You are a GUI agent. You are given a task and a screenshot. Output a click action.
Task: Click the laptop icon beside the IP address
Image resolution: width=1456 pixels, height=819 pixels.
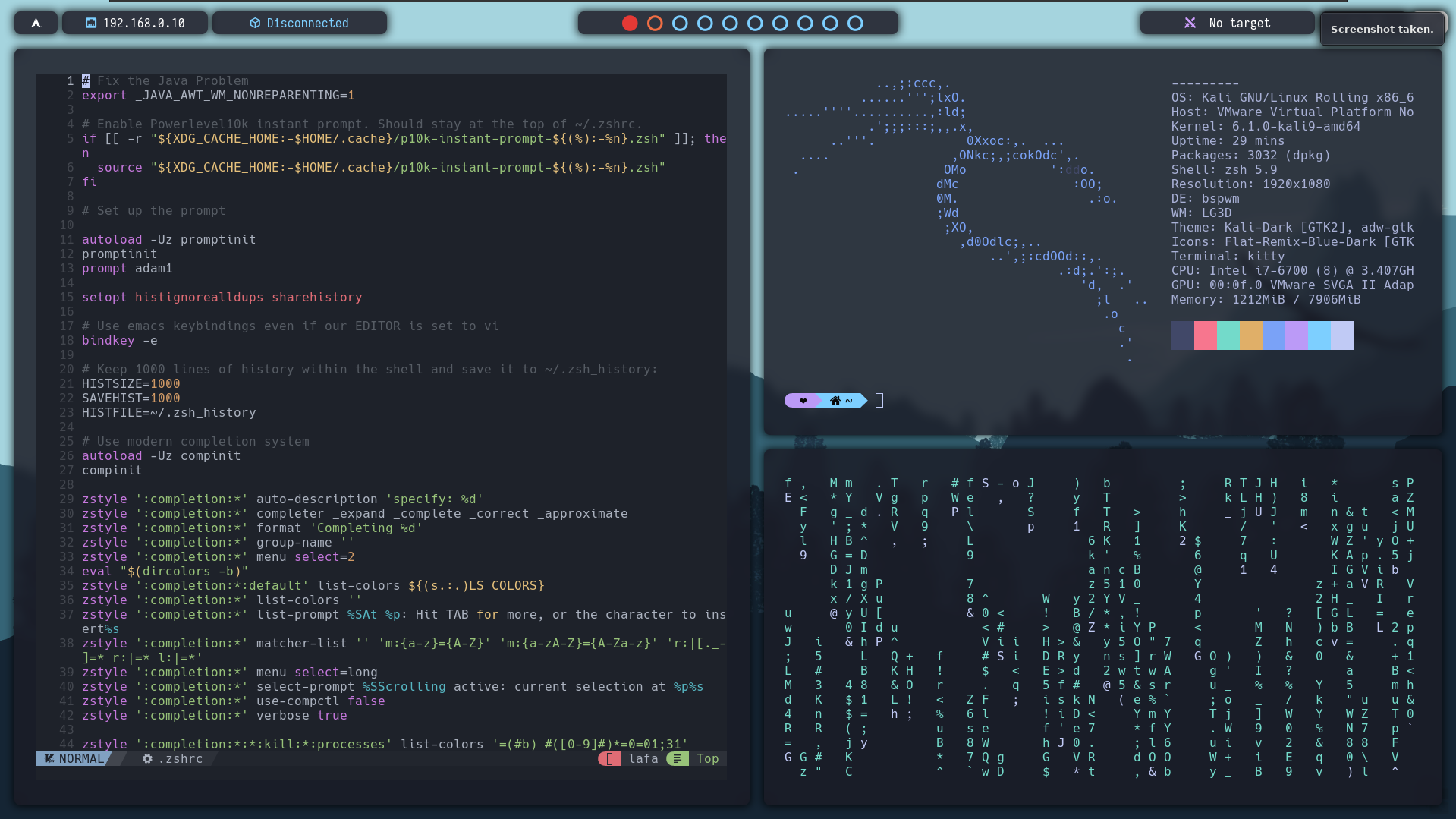point(93,23)
